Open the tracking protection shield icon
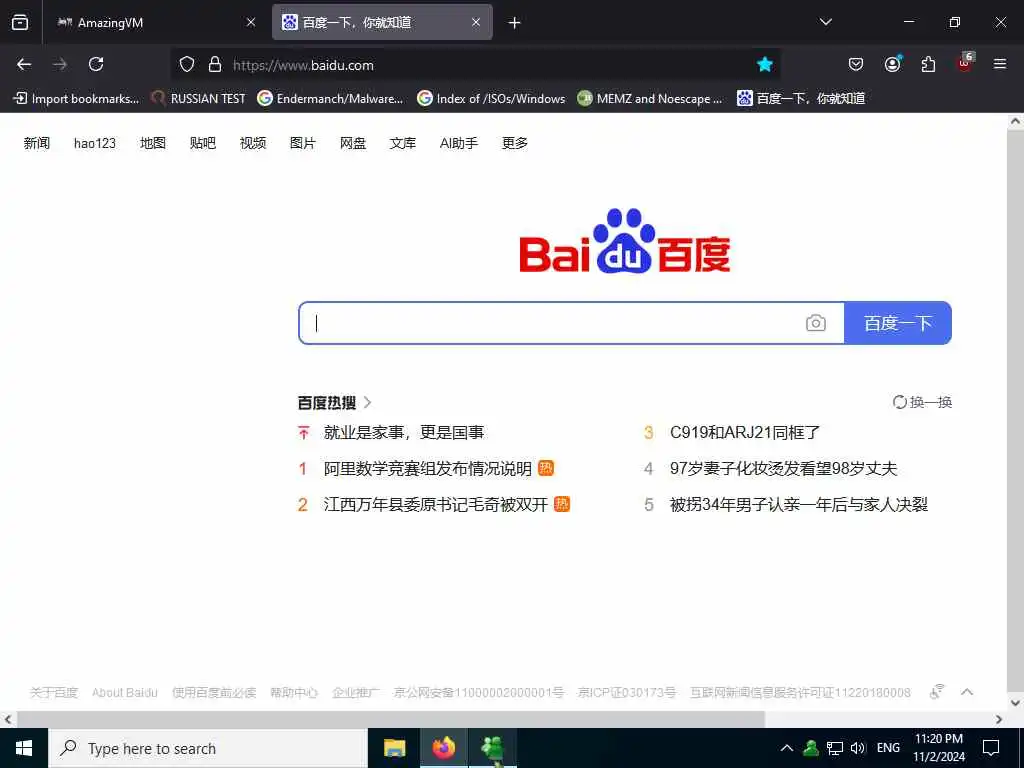This screenshot has height=768, width=1024. [x=187, y=64]
